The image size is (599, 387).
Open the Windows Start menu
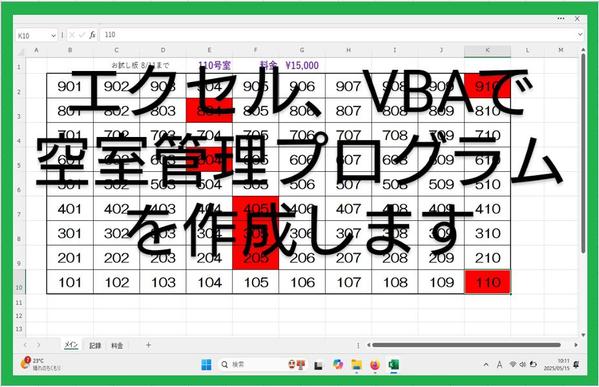point(206,365)
